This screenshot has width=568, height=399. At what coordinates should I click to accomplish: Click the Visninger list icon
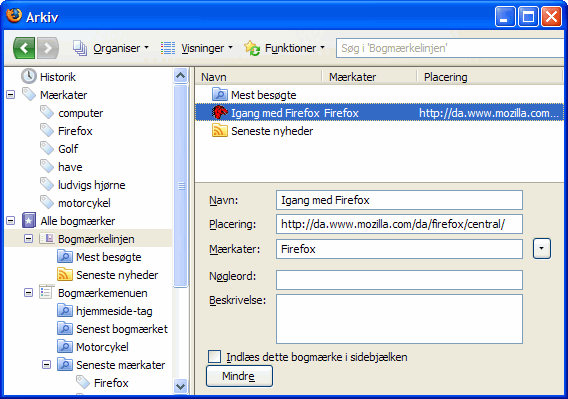168,48
